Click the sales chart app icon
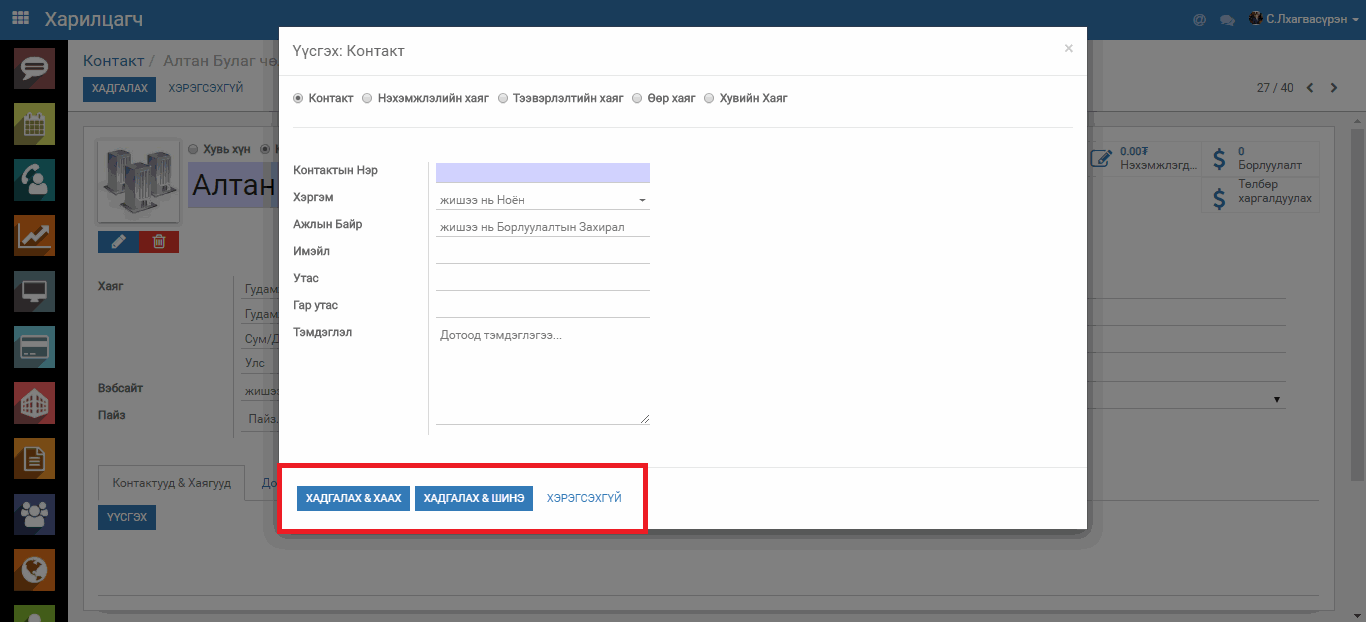Screen dimensions: 1366x622 point(34,236)
